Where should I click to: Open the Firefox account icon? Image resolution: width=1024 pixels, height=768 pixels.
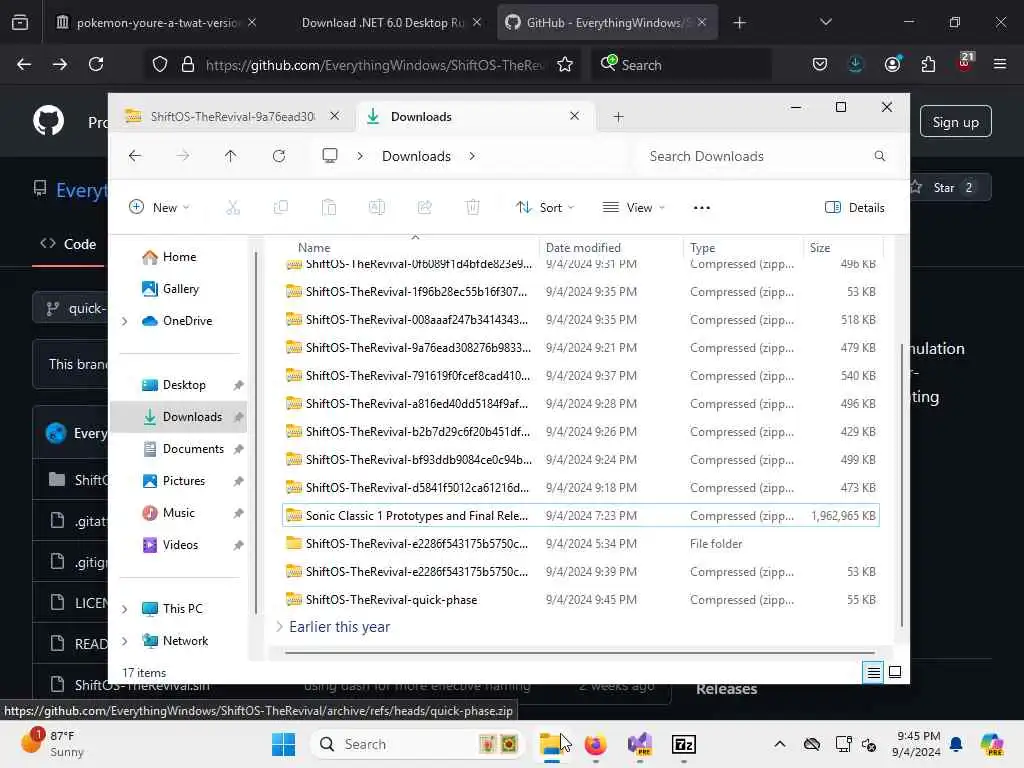pyautogui.click(x=892, y=64)
